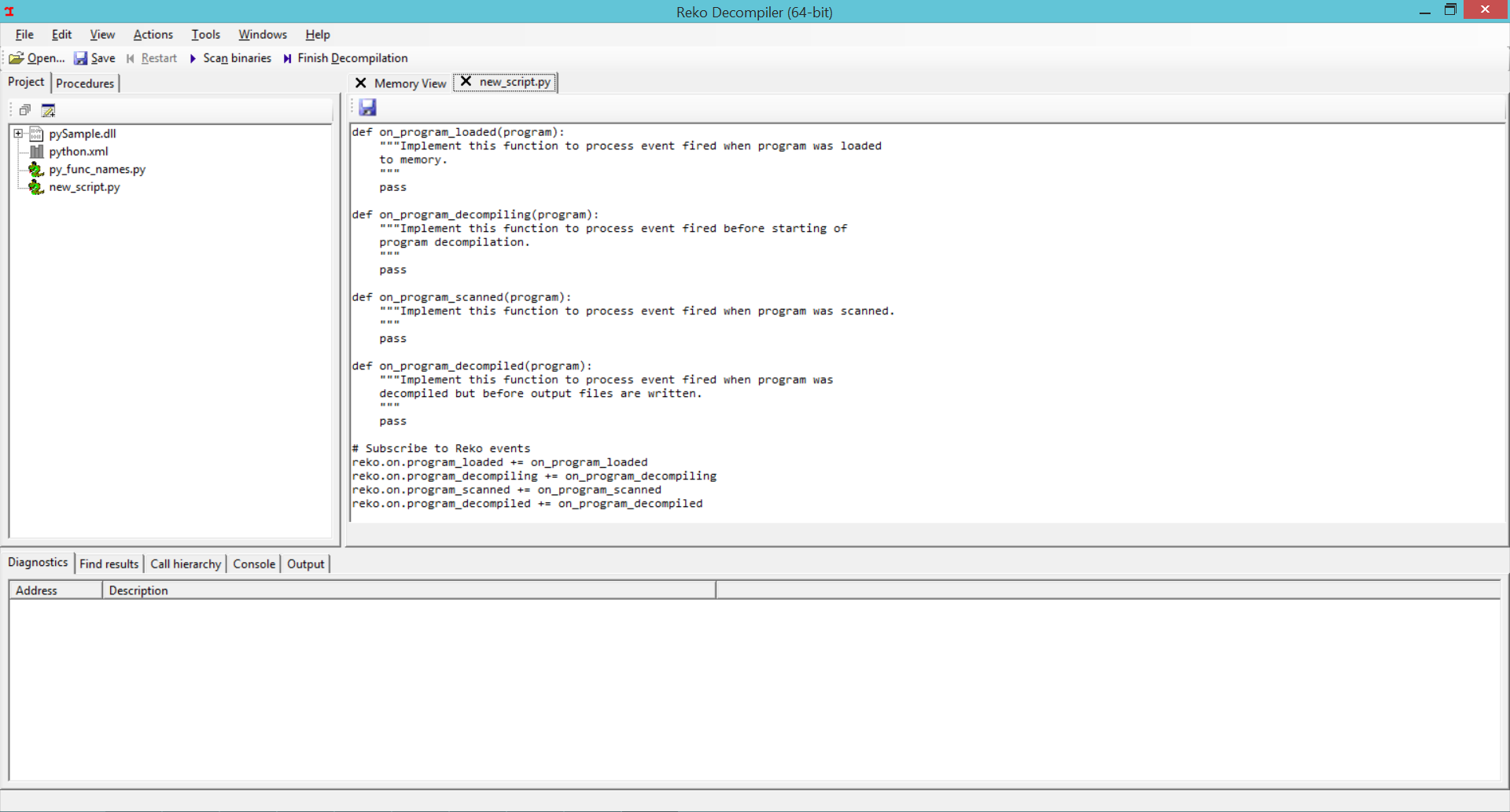Click the Description column header
Screen dimensions: 1510x812
click(409, 590)
